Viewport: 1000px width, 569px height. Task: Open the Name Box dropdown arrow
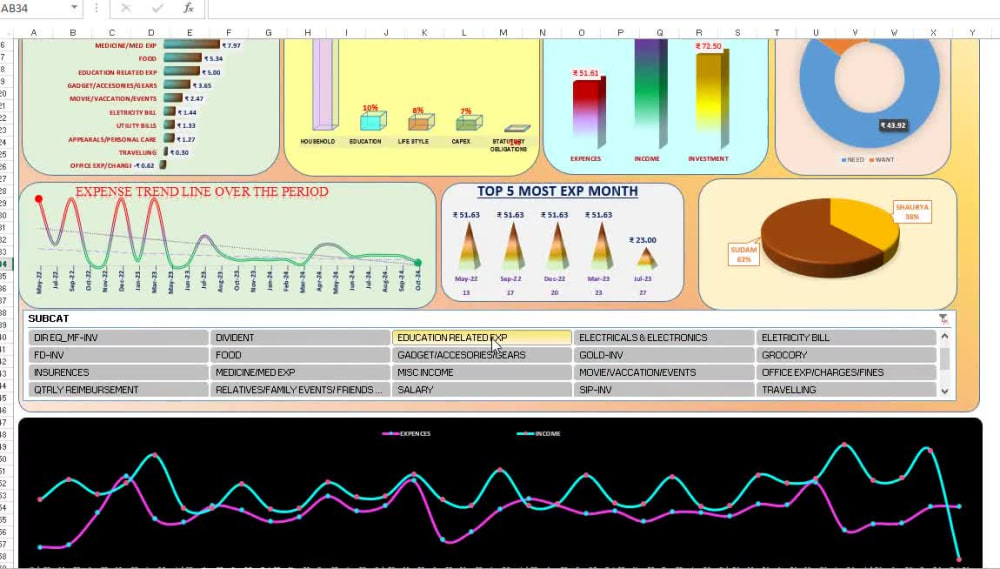(x=74, y=8)
